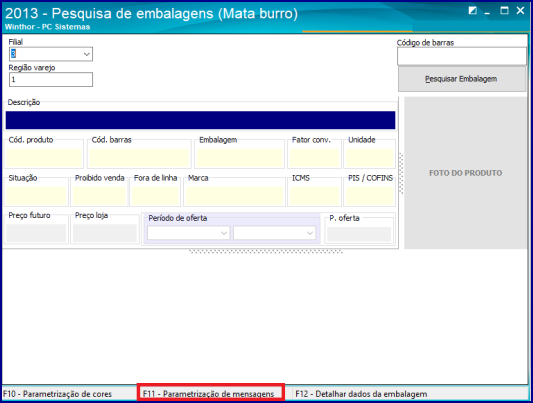Click the Preço futuro field
Screen dimensions: 533x403
coord(36,233)
